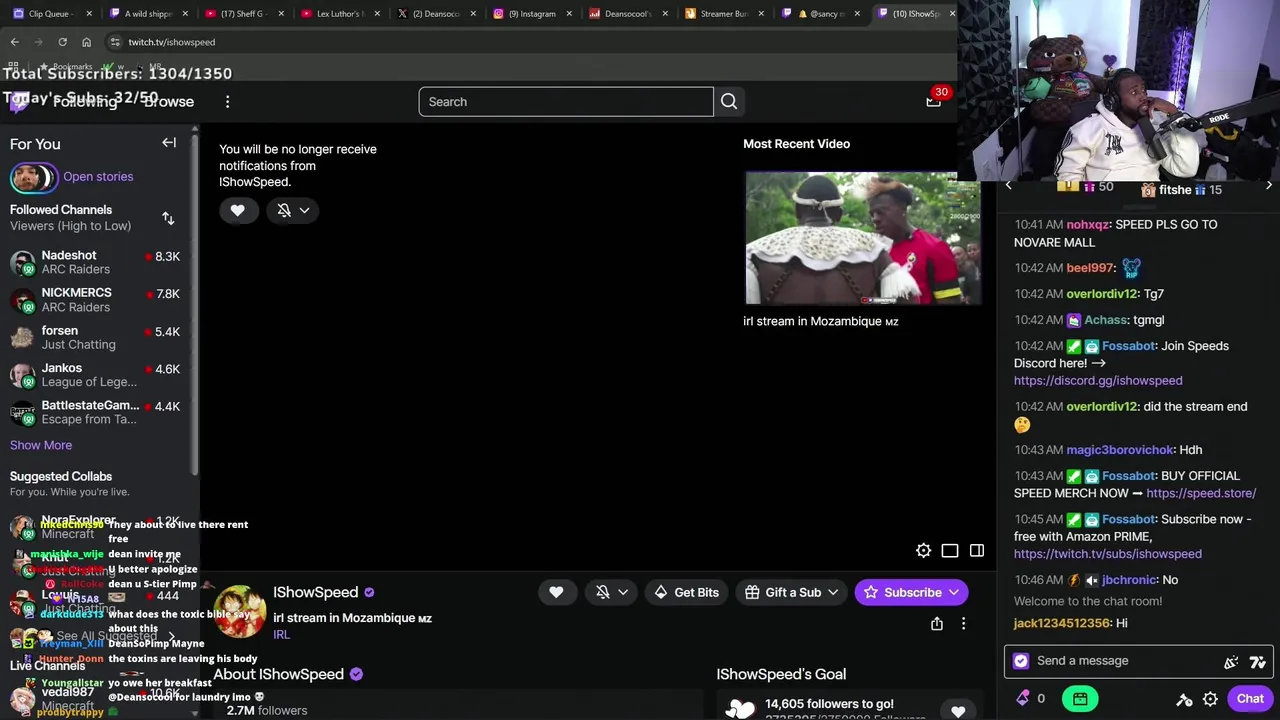Viewport: 1280px width, 720px height.
Task: Switch to the Lex Luthor's tab
Action: point(340,14)
